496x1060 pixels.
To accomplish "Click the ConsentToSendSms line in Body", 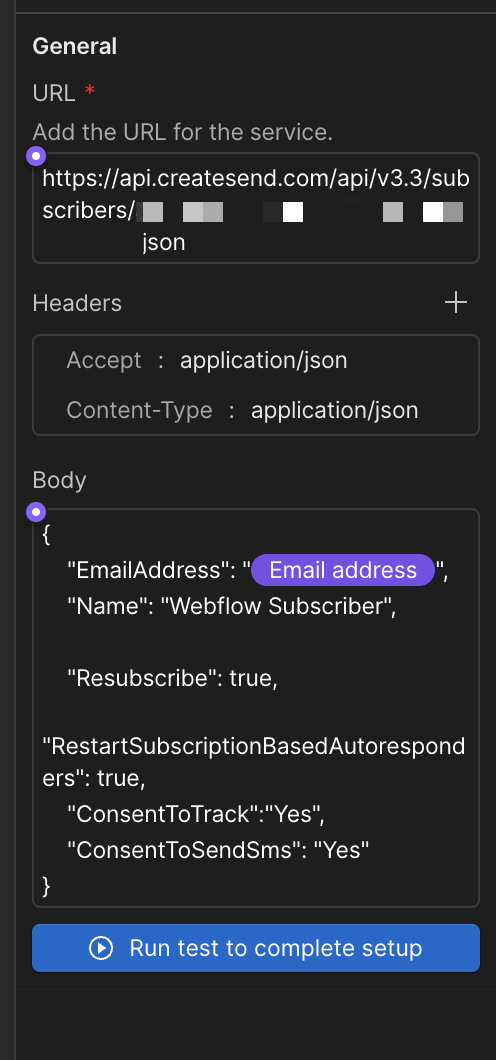I will pyautogui.click(x=218, y=850).
